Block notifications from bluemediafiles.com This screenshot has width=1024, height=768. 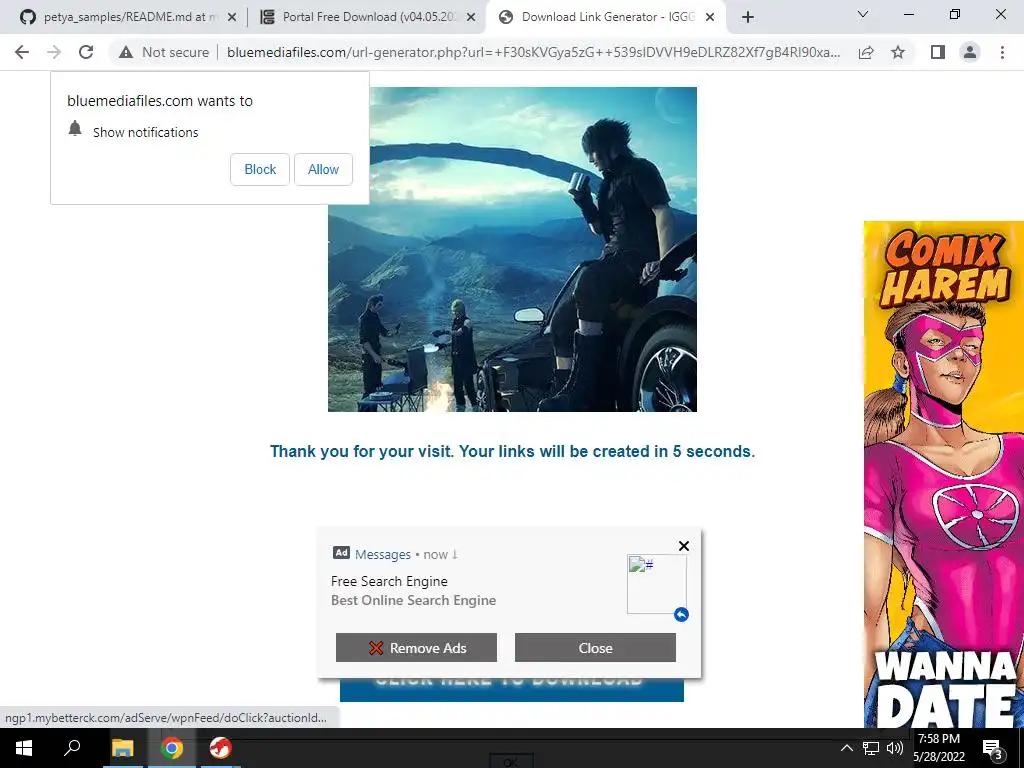pos(260,169)
